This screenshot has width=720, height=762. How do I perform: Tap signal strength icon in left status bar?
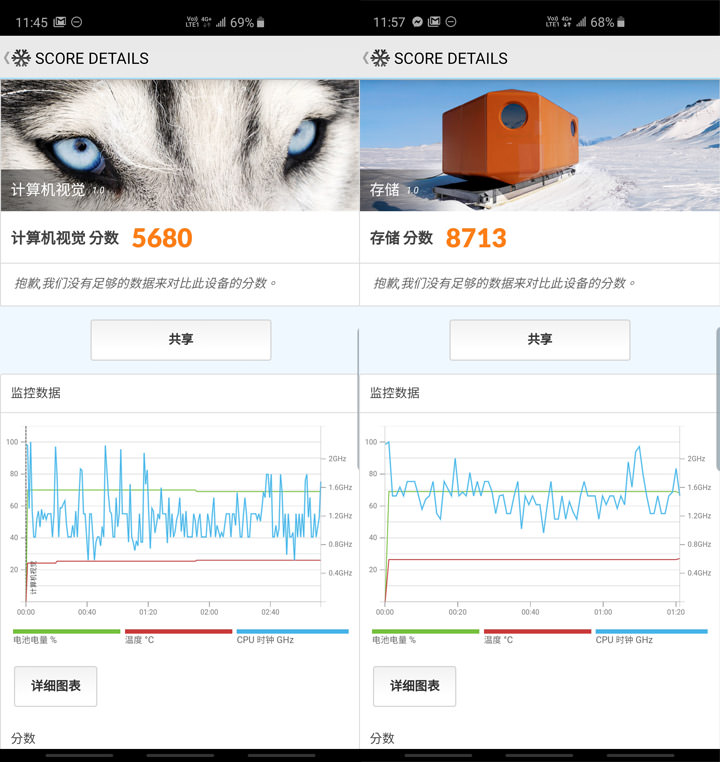(x=221, y=22)
